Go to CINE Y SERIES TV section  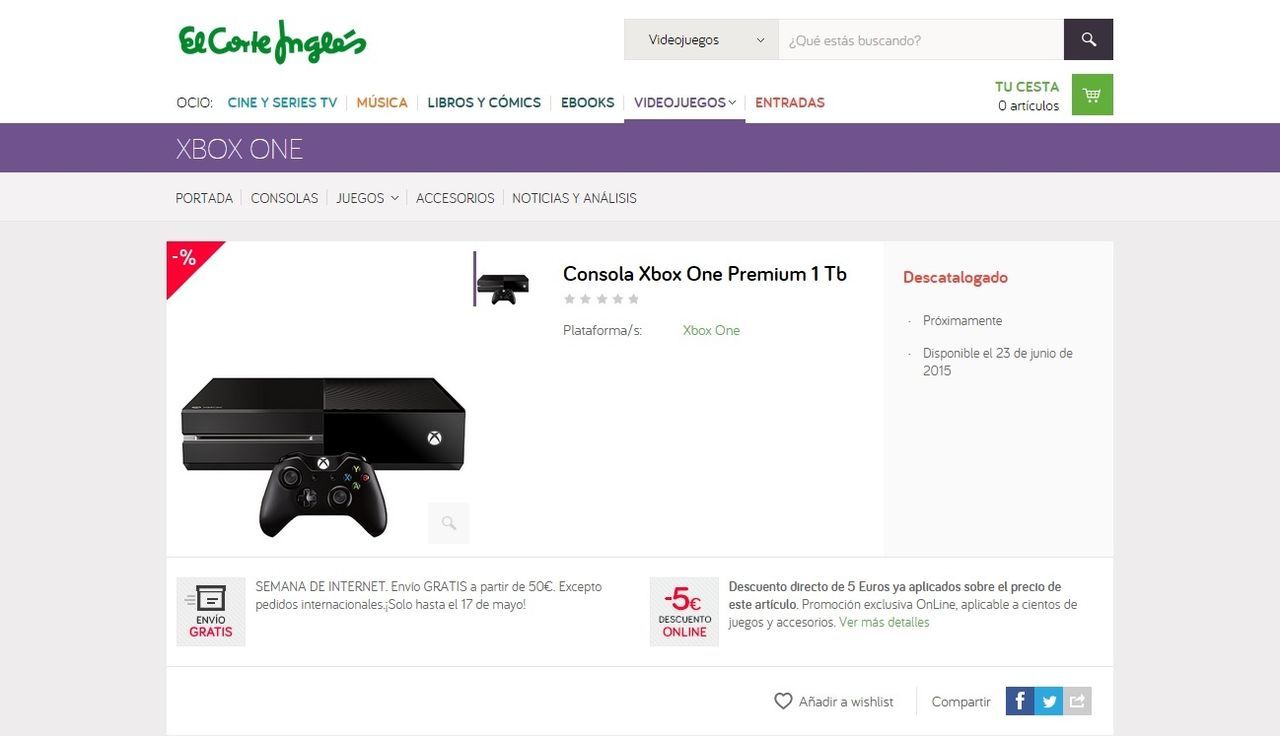coord(282,102)
